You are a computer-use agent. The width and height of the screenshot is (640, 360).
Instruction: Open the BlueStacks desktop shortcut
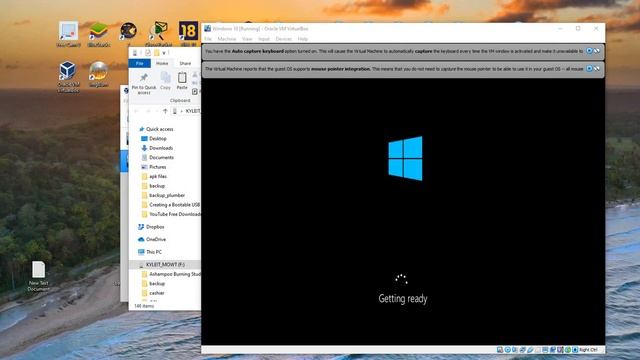coord(98,34)
